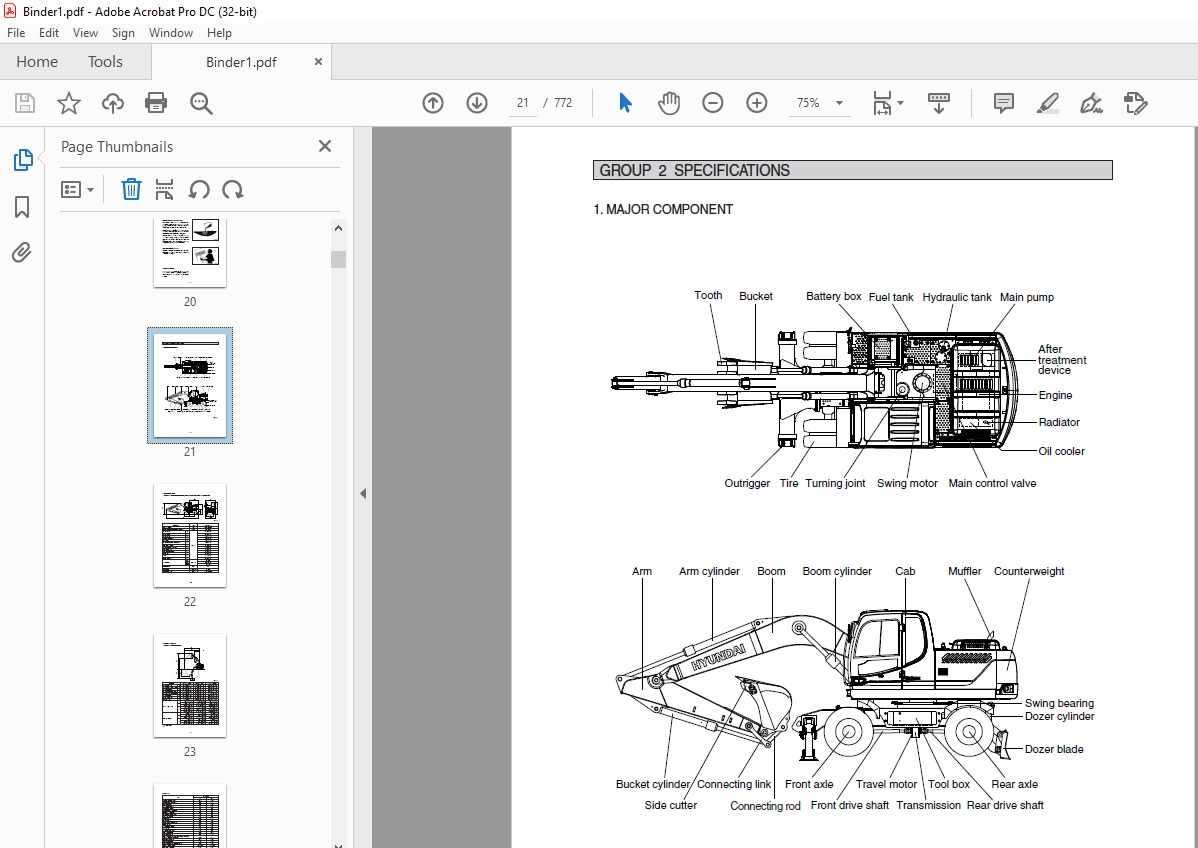This screenshot has height=848, width=1198.
Task: Select the arrow selection tool
Action: (x=625, y=103)
